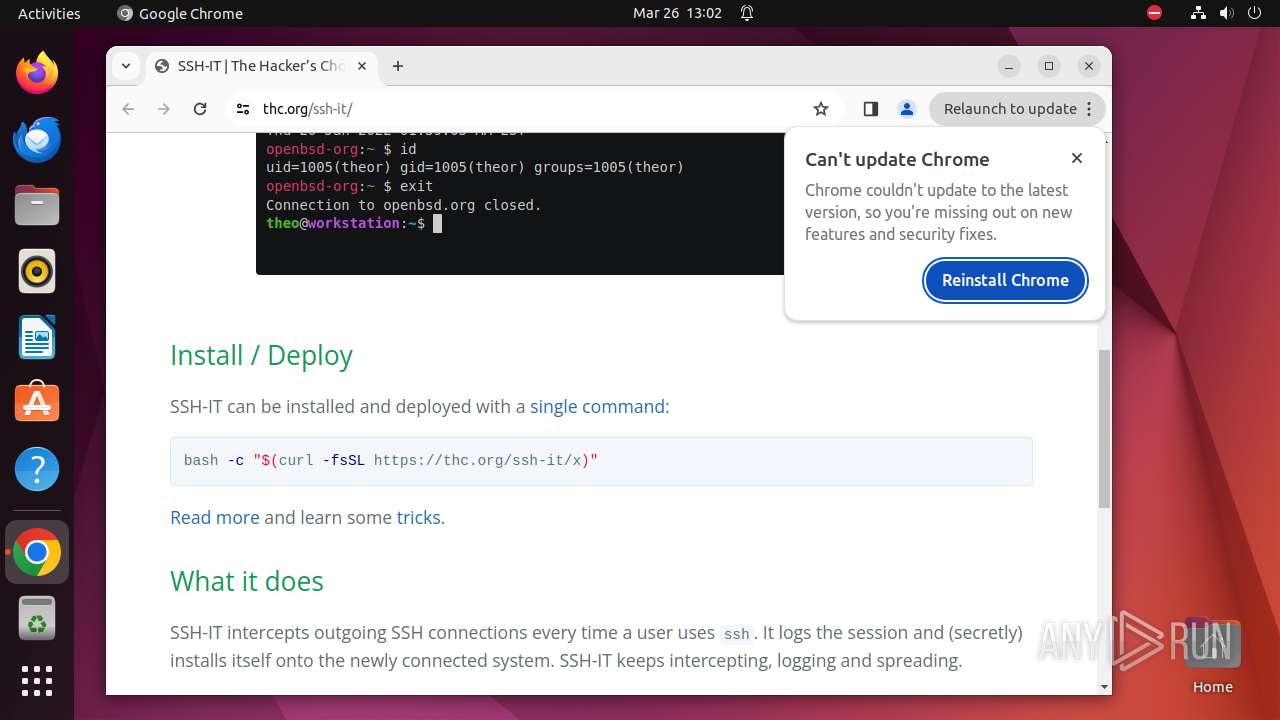Show the applications grid

[37, 681]
